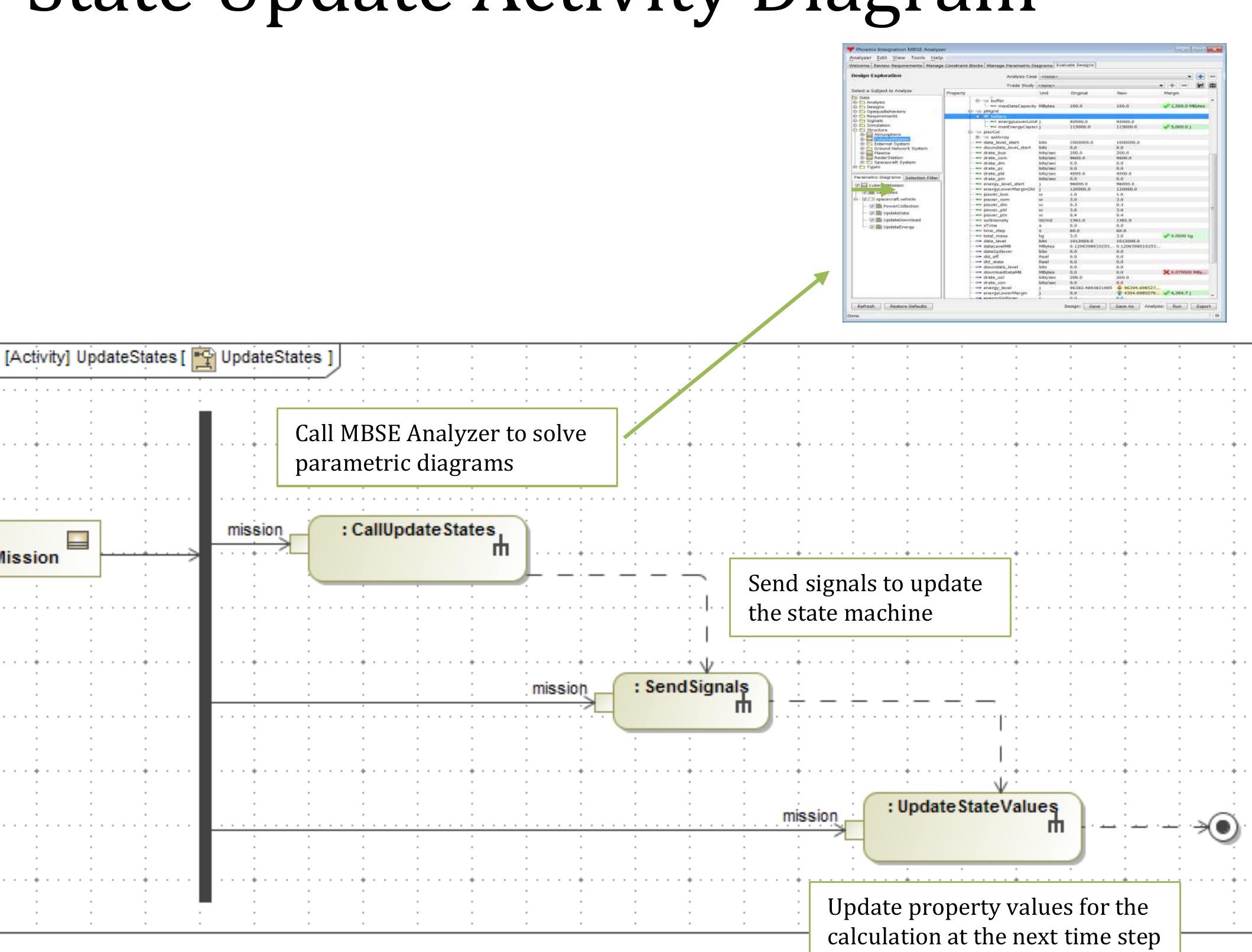Click the activity diagram icon in UpdateStates frame header
The height and width of the screenshot is (952, 1252).
point(203,357)
